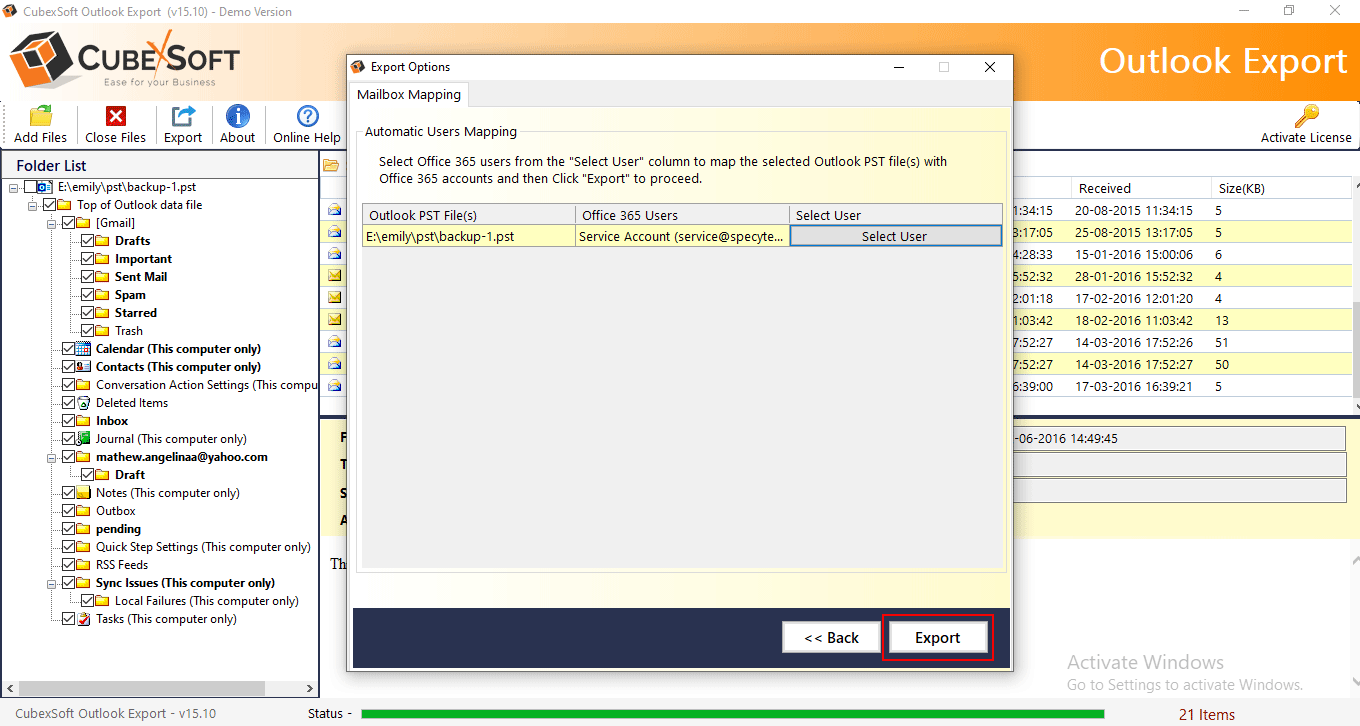Click the Export Options dialog title icon
Image resolution: width=1360 pixels, height=726 pixels.
pos(359,67)
